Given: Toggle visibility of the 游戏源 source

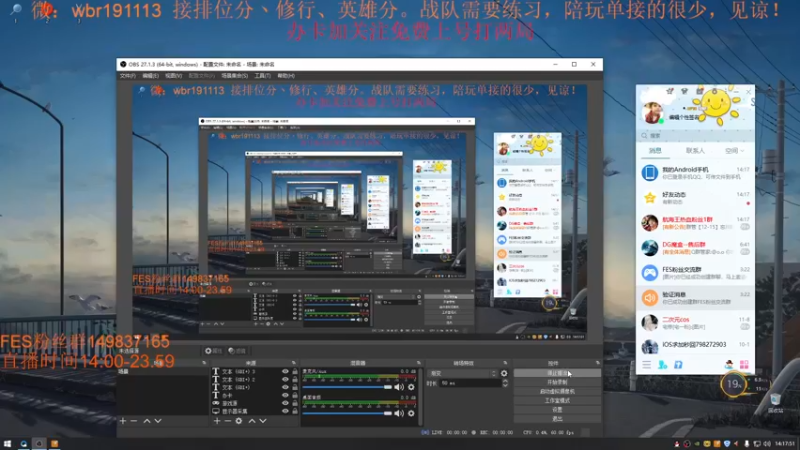Looking at the screenshot, I should point(285,403).
